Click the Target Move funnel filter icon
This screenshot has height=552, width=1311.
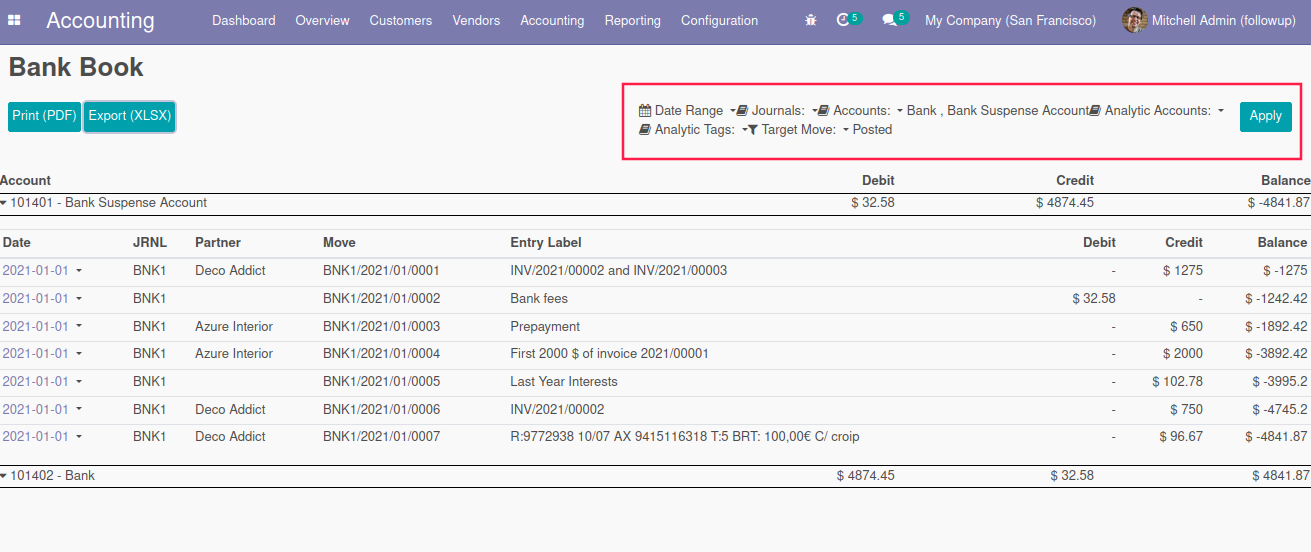coord(753,130)
